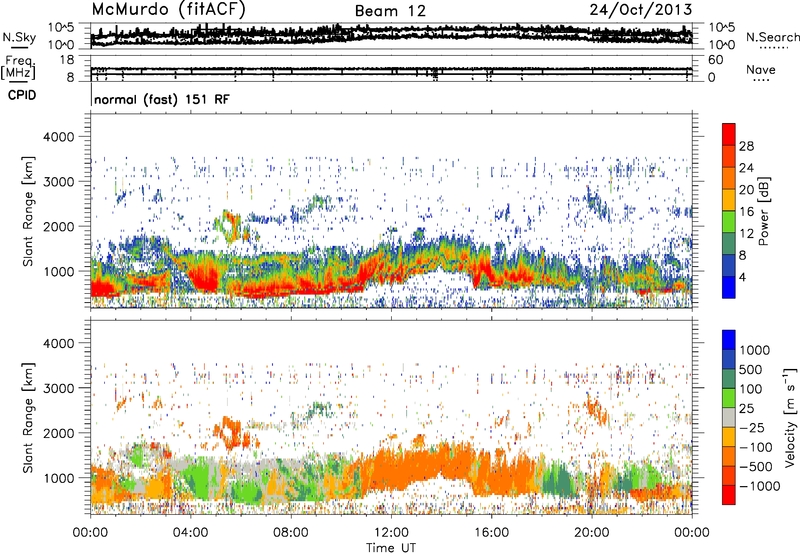Click the '3000' tick on velocity panel
Viewport: 800px width, 554px height.
click(59, 388)
